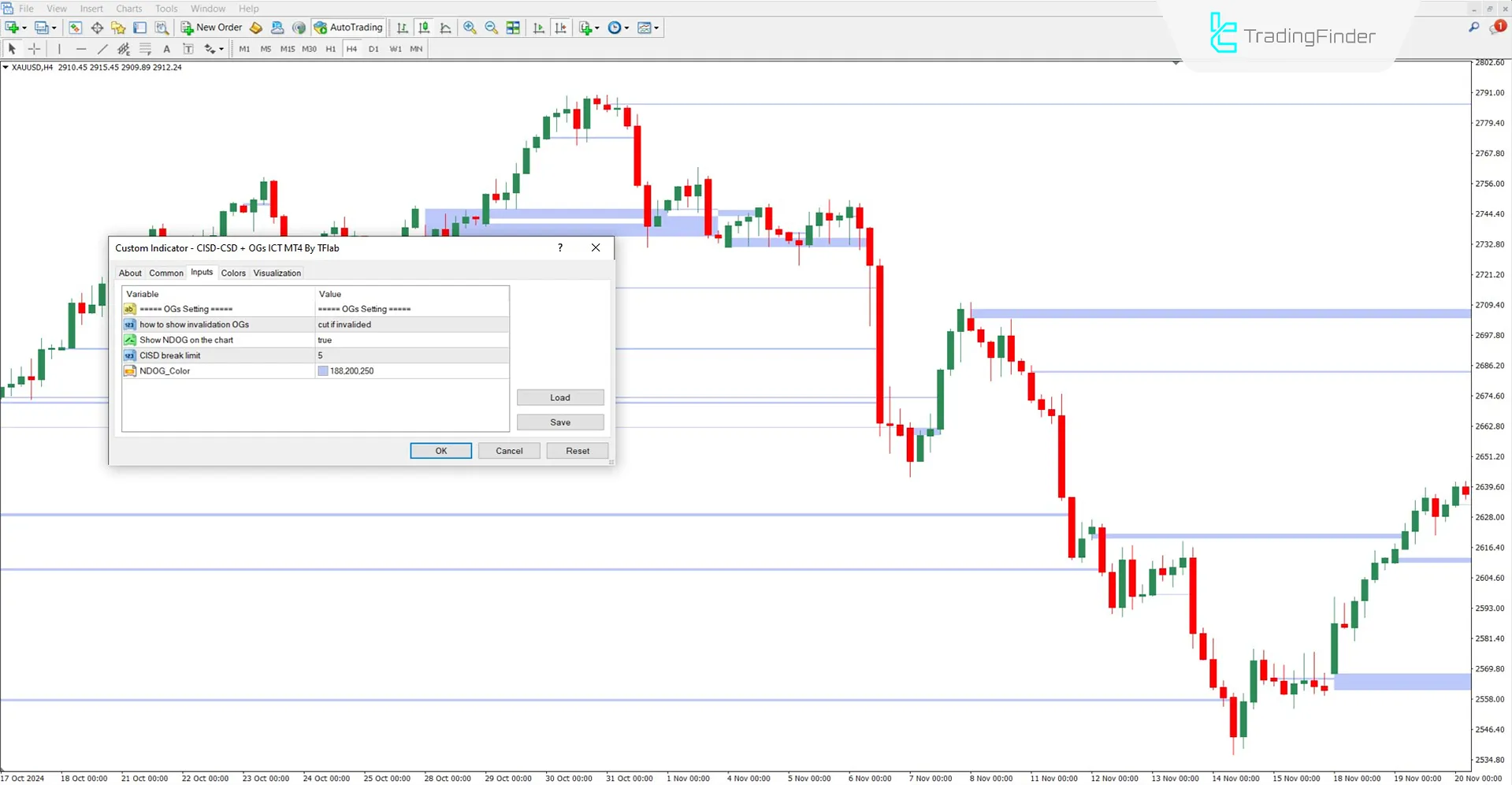1512x785 pixels.
Task: Select the horizontal line drawing tool
Action: click(x=81, y=49)
